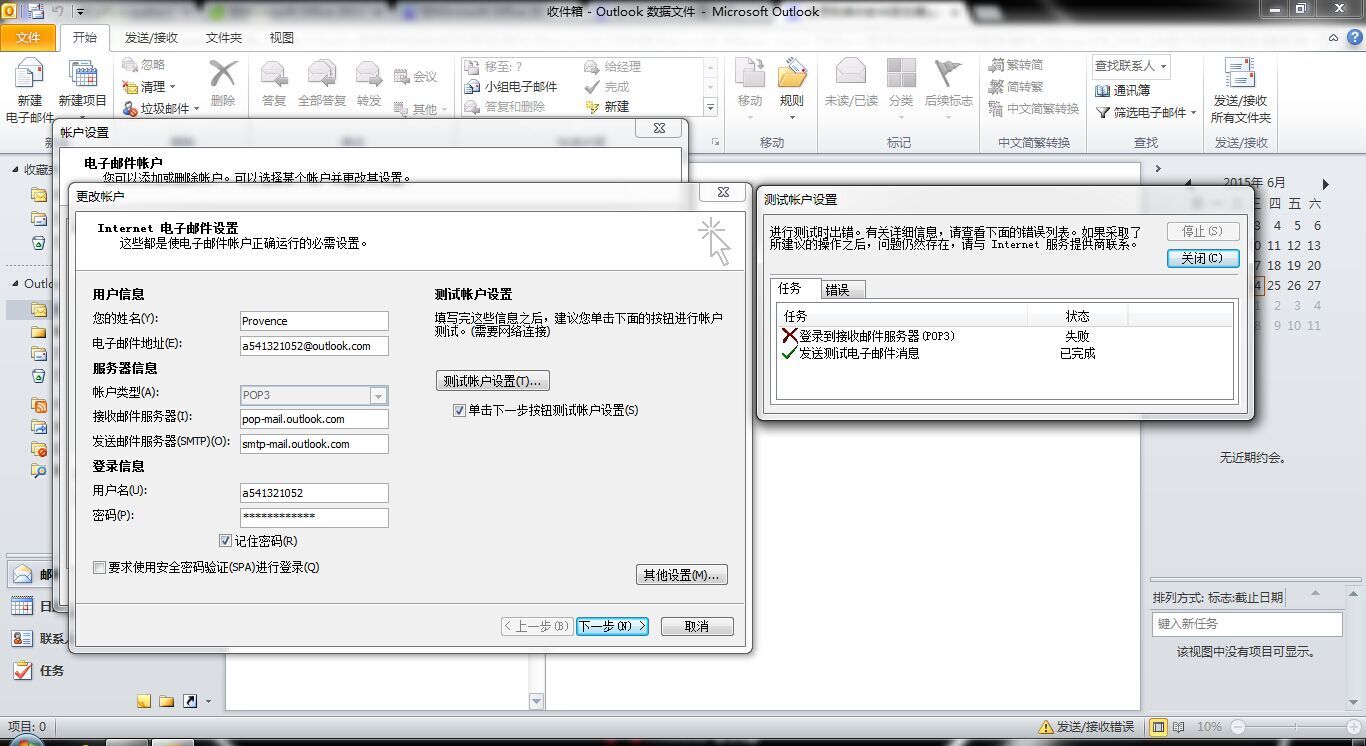Click Outgoing mail server (SMTP) field
The image size is (1366, 746).
(x=314, y=444)
